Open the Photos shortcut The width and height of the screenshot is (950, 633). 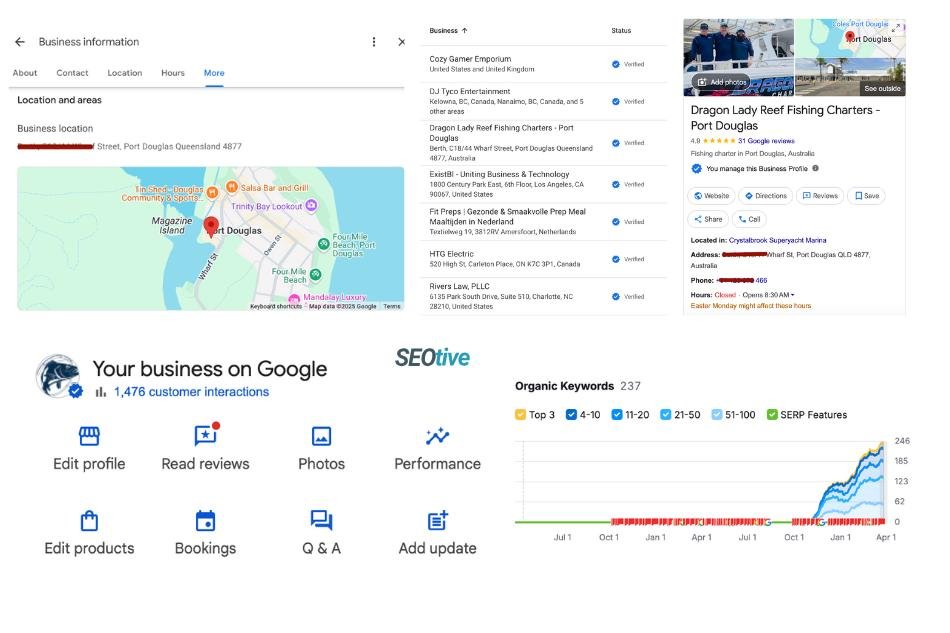coord(321,449)
